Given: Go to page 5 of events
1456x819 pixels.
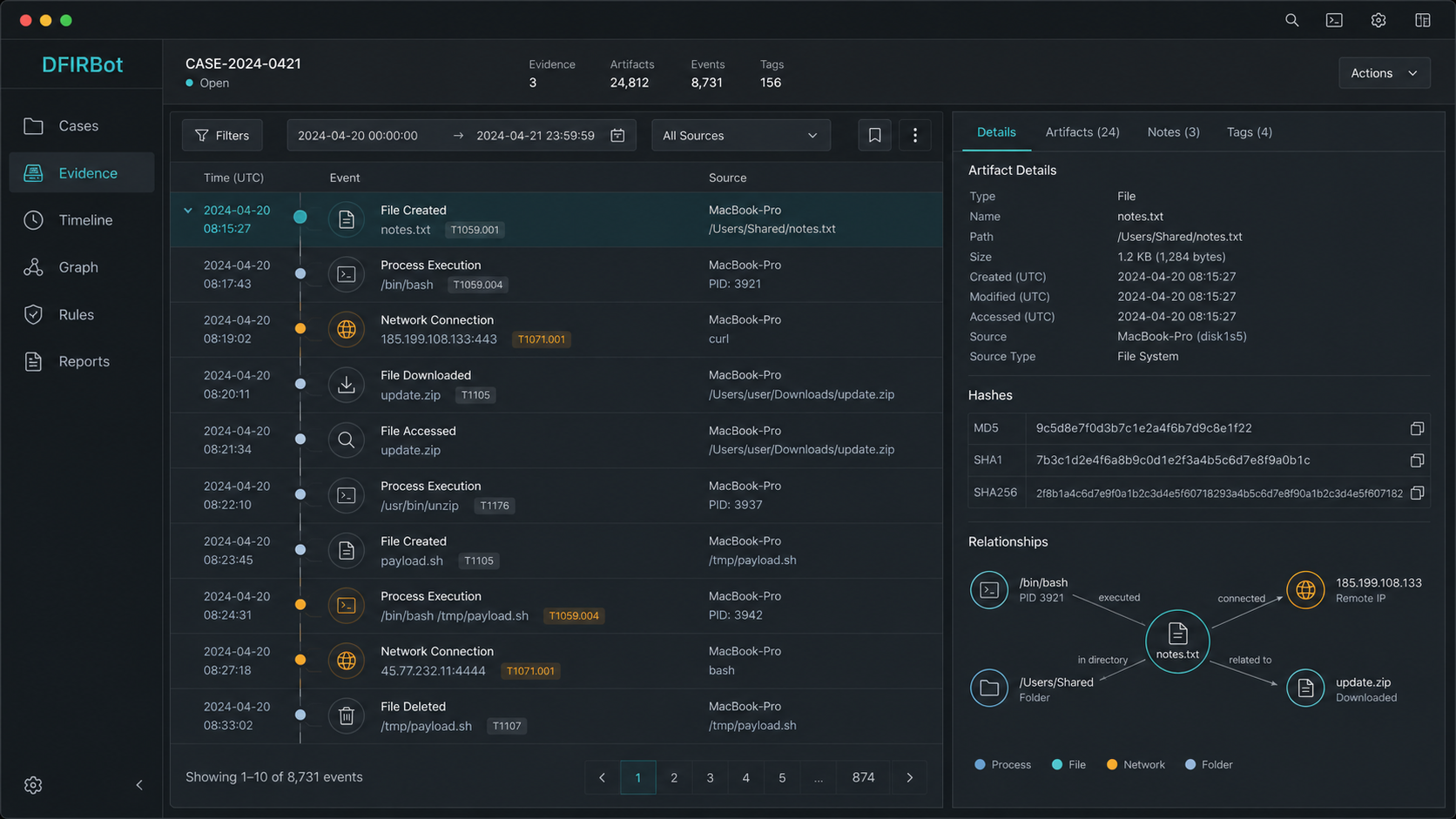Looking at the screenshot, I should click(x=782, y=777).
